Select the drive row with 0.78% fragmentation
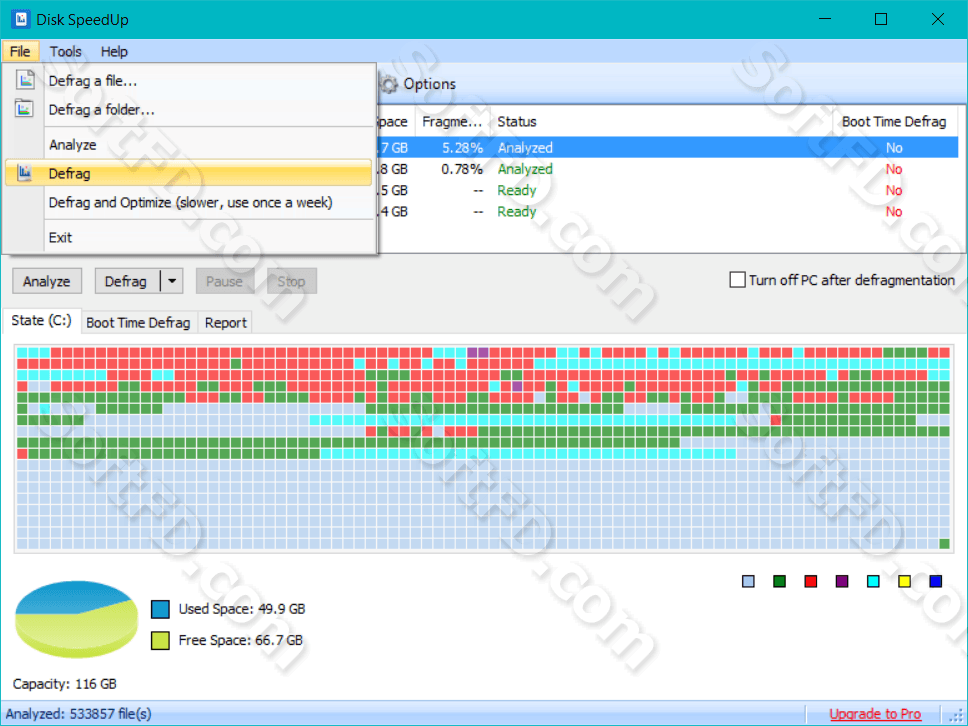The image size is (968, 726). click(x=667, y=169)
